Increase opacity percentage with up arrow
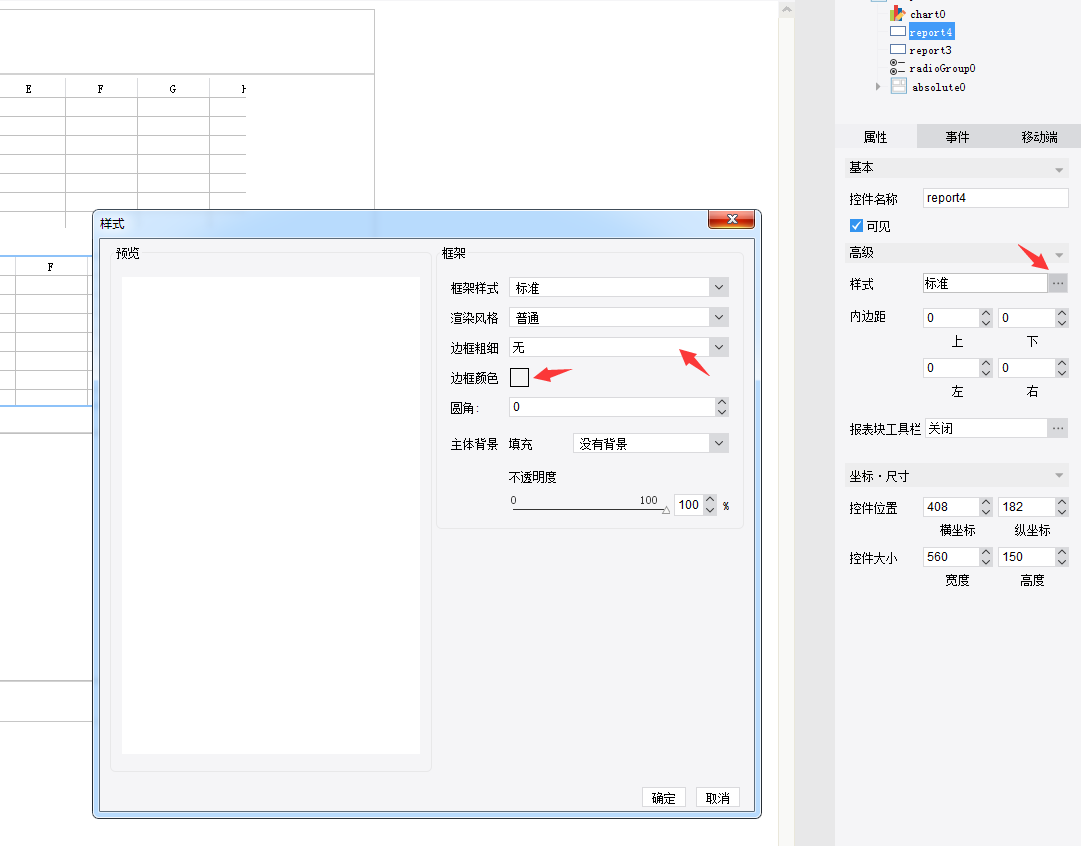The height and width of the screenshot is (846, 1081). click(x=710, y=499)
